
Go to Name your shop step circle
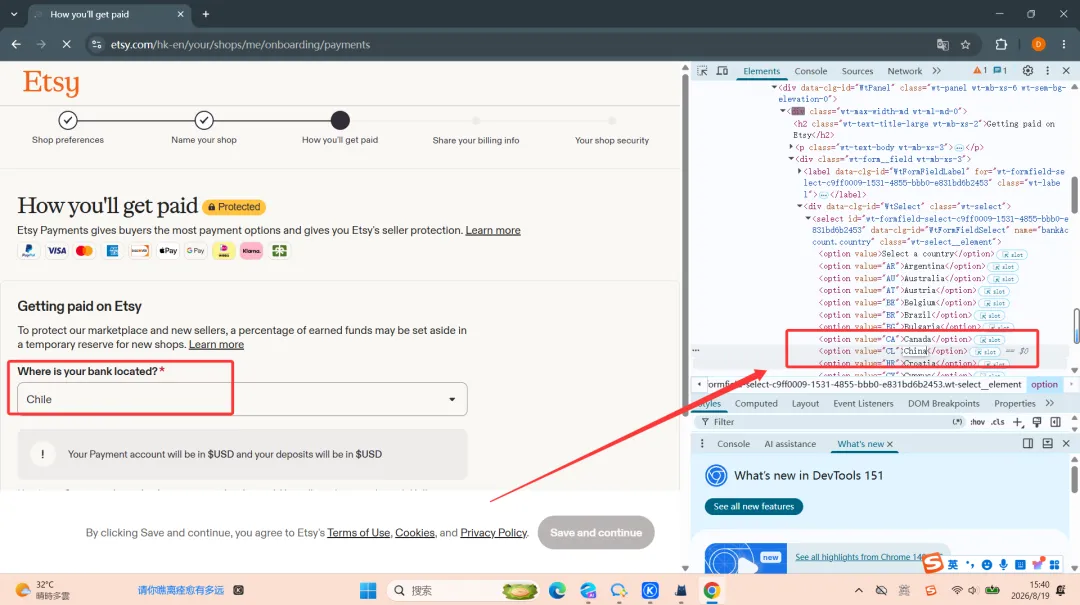(x=204, y=121)
